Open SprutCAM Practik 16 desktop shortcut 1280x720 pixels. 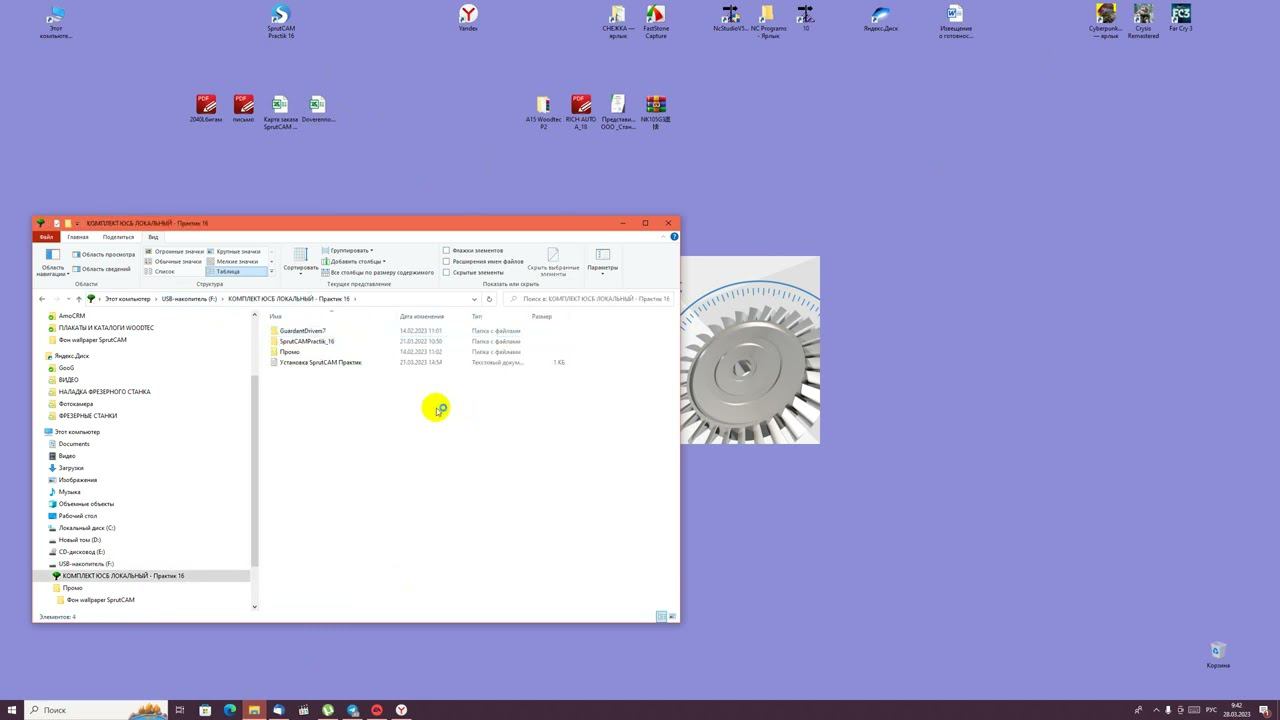pos(281,21)
